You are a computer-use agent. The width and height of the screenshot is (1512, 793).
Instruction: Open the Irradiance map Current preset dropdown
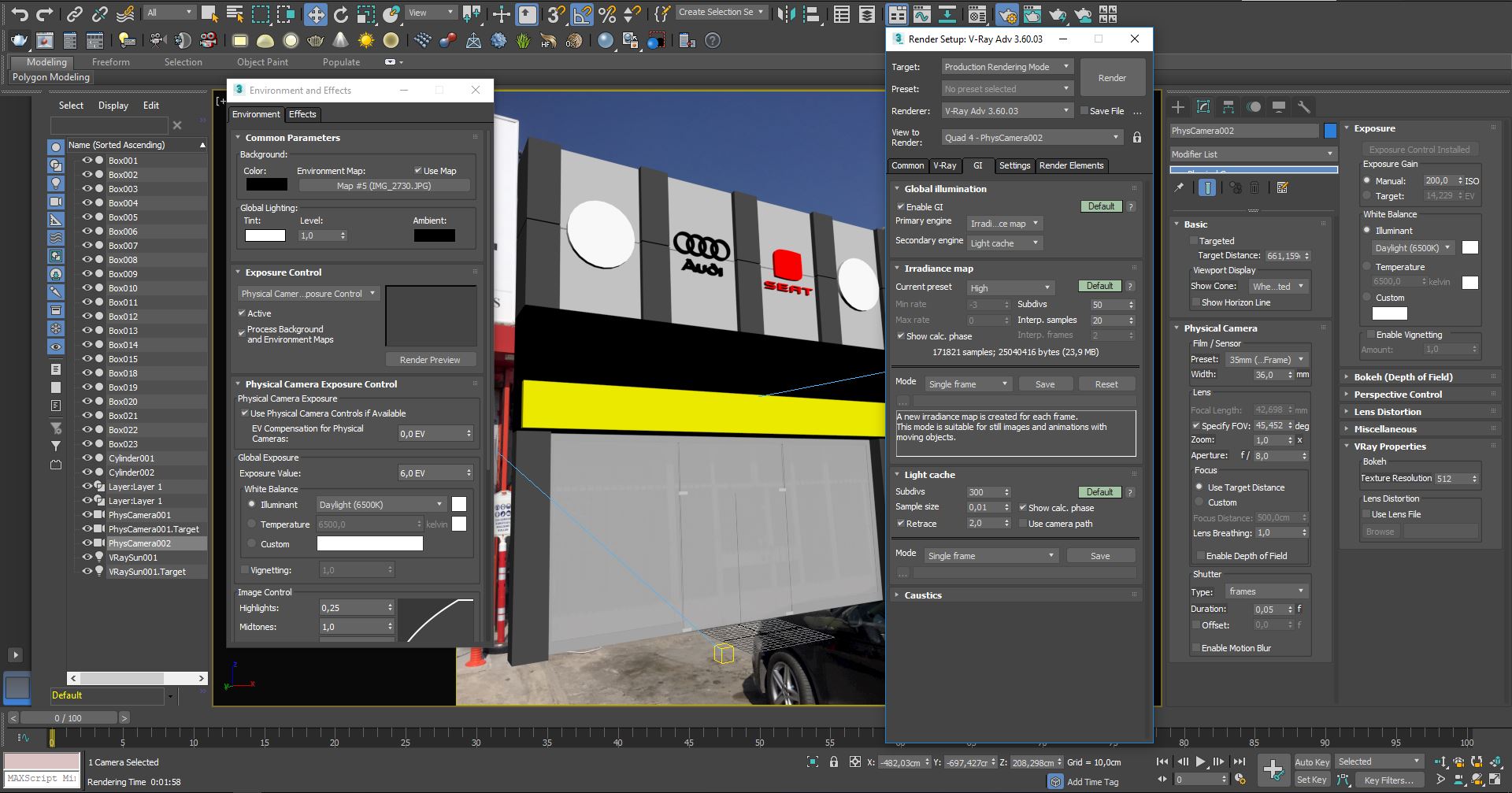coord(1010,288)
